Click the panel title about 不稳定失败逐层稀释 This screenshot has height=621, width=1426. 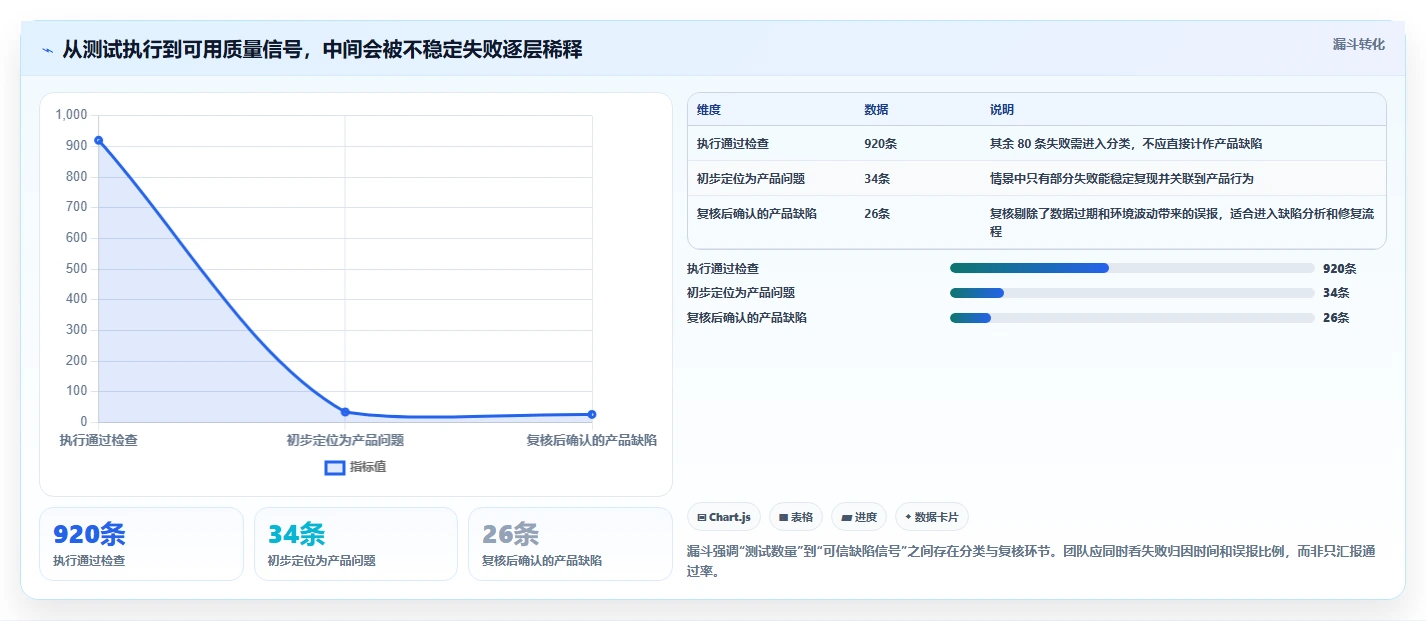pos(322,50)
